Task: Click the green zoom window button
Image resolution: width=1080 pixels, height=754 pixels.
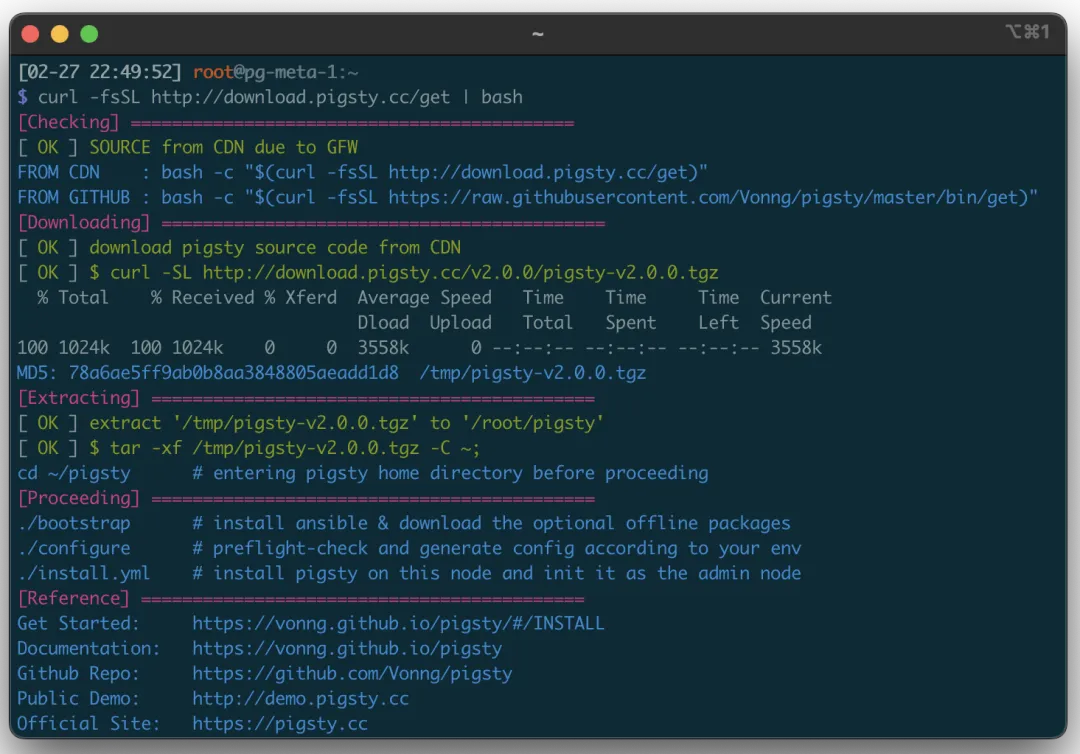Action: [x=89, y=34]
